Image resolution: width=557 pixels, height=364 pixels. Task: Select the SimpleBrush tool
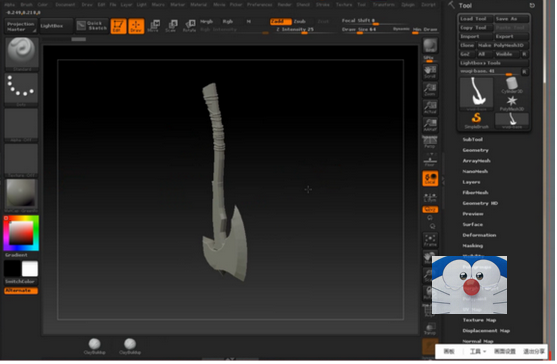[x=476, y=121]
